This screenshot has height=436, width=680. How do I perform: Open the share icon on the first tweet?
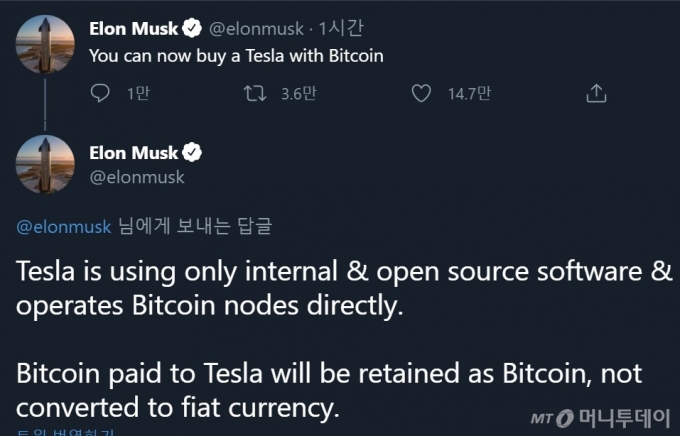(x=596, y=93)
